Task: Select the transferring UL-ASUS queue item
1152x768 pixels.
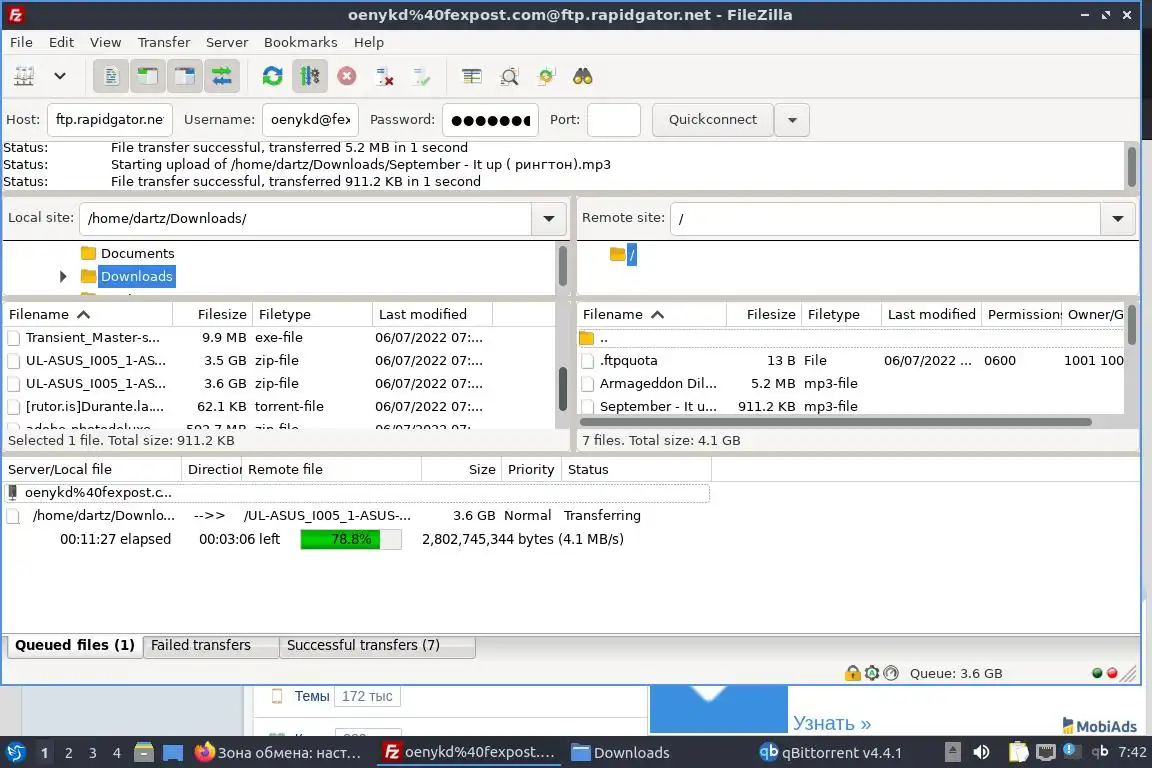Action: click(x=356, y=516)
